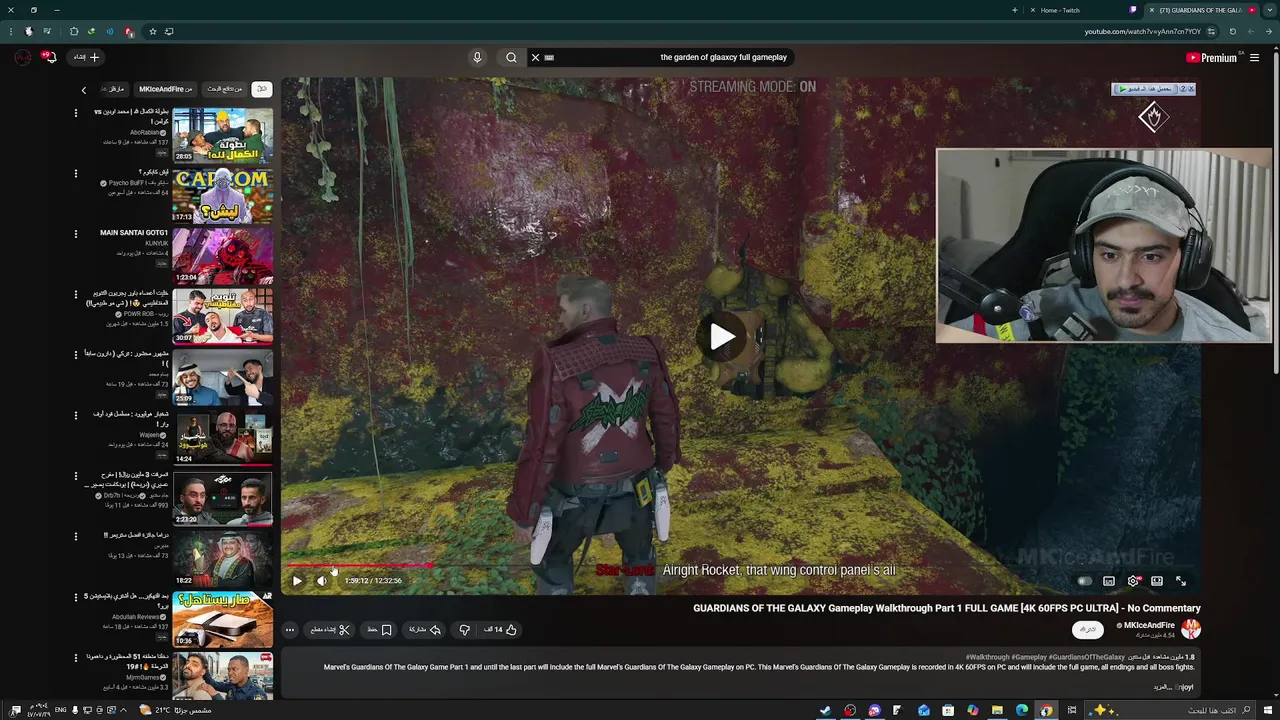Select the search-results filter chip
The width and height of the screenshot is (1280, 720).
point(224,89)
